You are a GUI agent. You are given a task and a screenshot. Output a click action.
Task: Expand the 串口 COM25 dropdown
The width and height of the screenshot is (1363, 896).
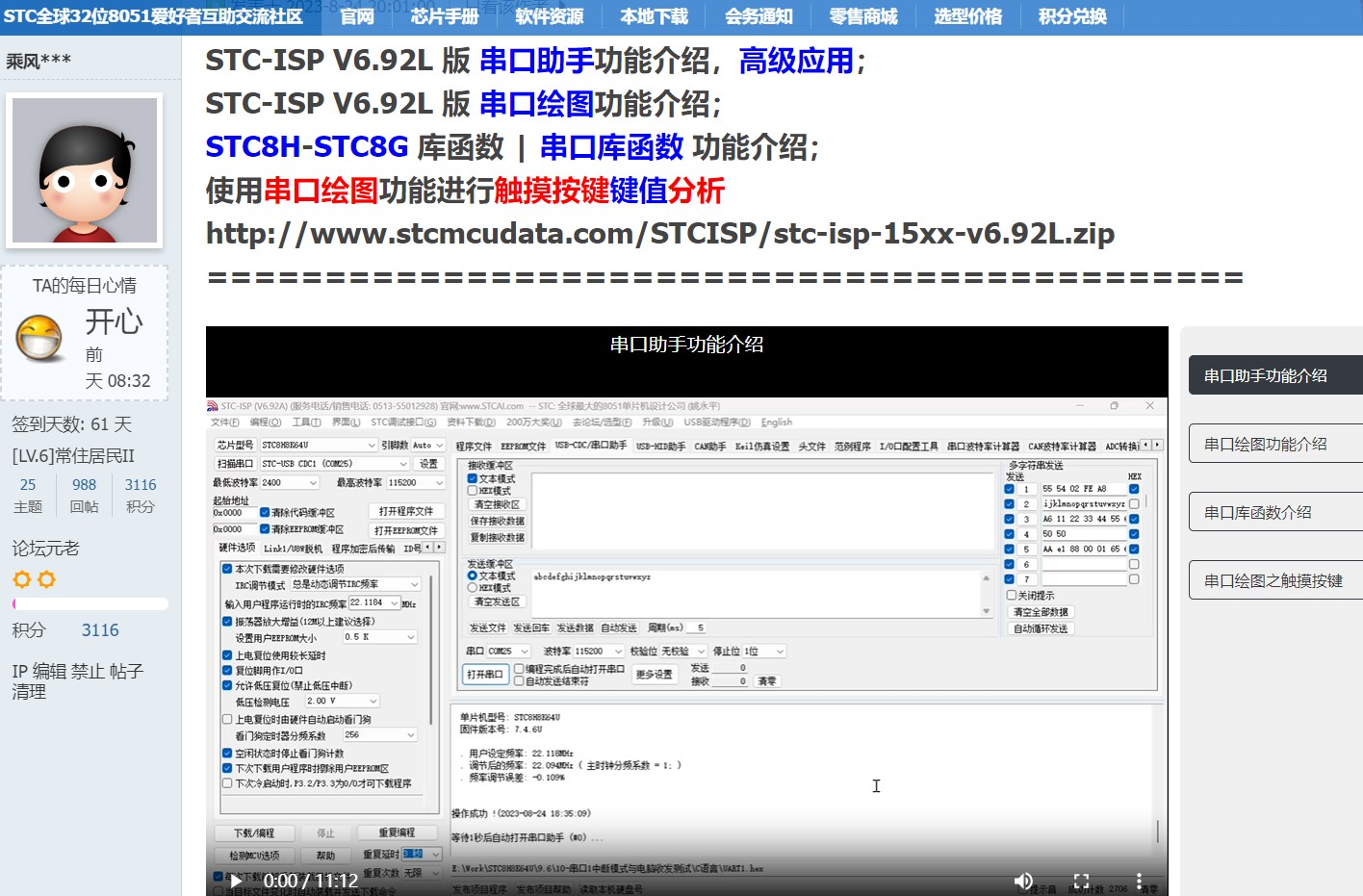click(526, 652)
